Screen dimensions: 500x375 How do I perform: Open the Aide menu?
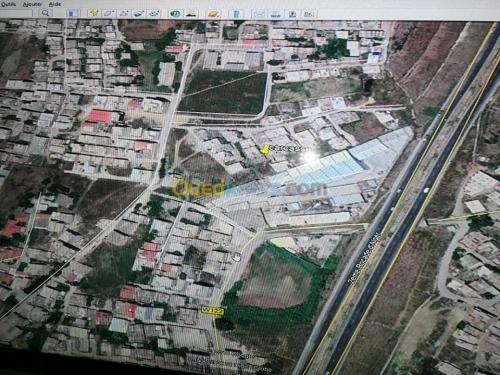tap(55, 4)
